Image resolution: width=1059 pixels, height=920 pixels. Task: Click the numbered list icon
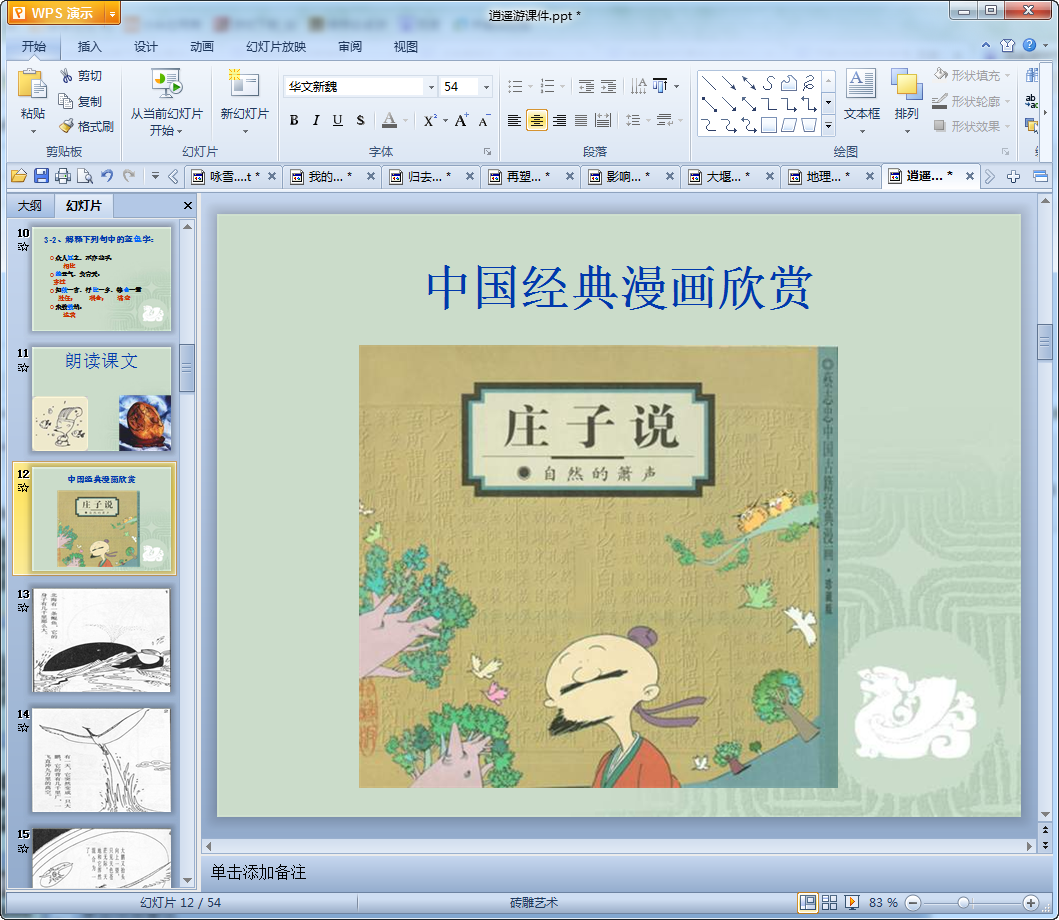pos(548,86)
